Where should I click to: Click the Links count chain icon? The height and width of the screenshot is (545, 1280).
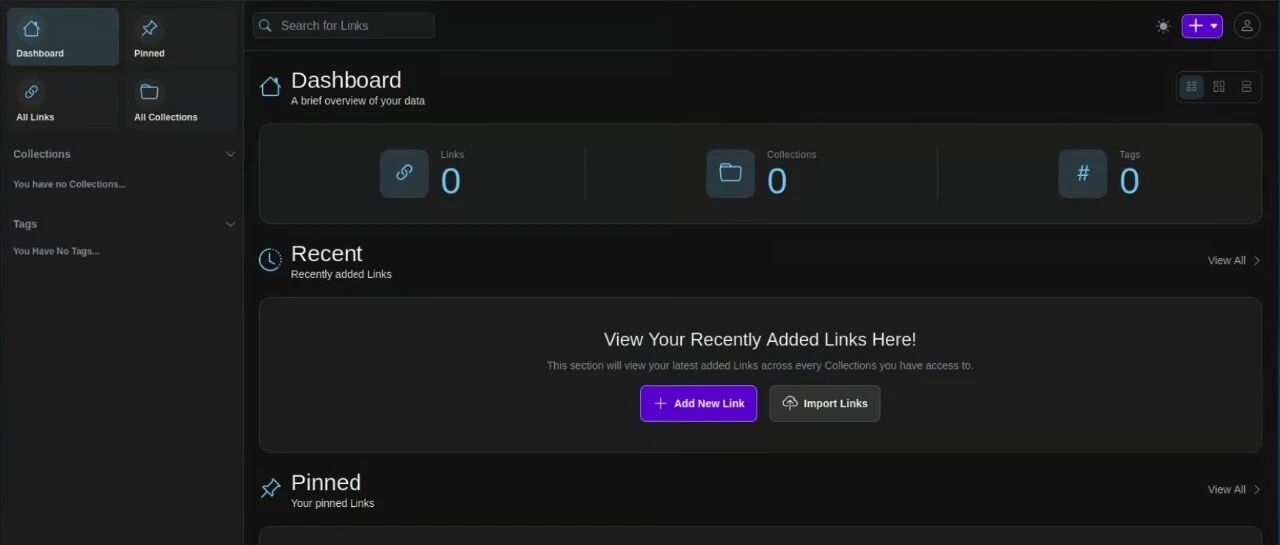[x=404, y=173]
